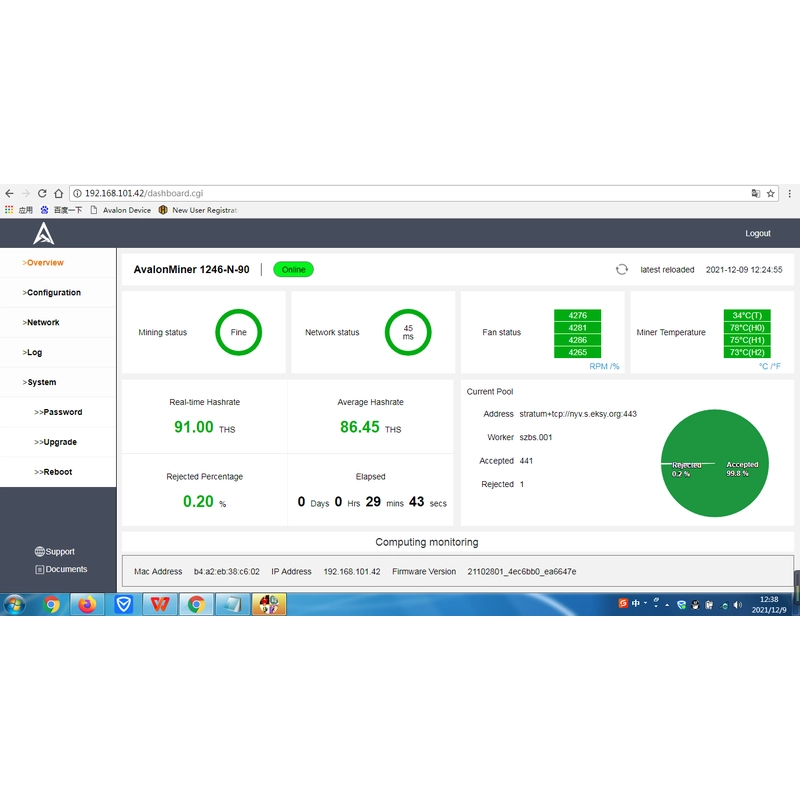The image size is (800, 800).
Task: Open the Password submenu
Action: coord(58,412)
